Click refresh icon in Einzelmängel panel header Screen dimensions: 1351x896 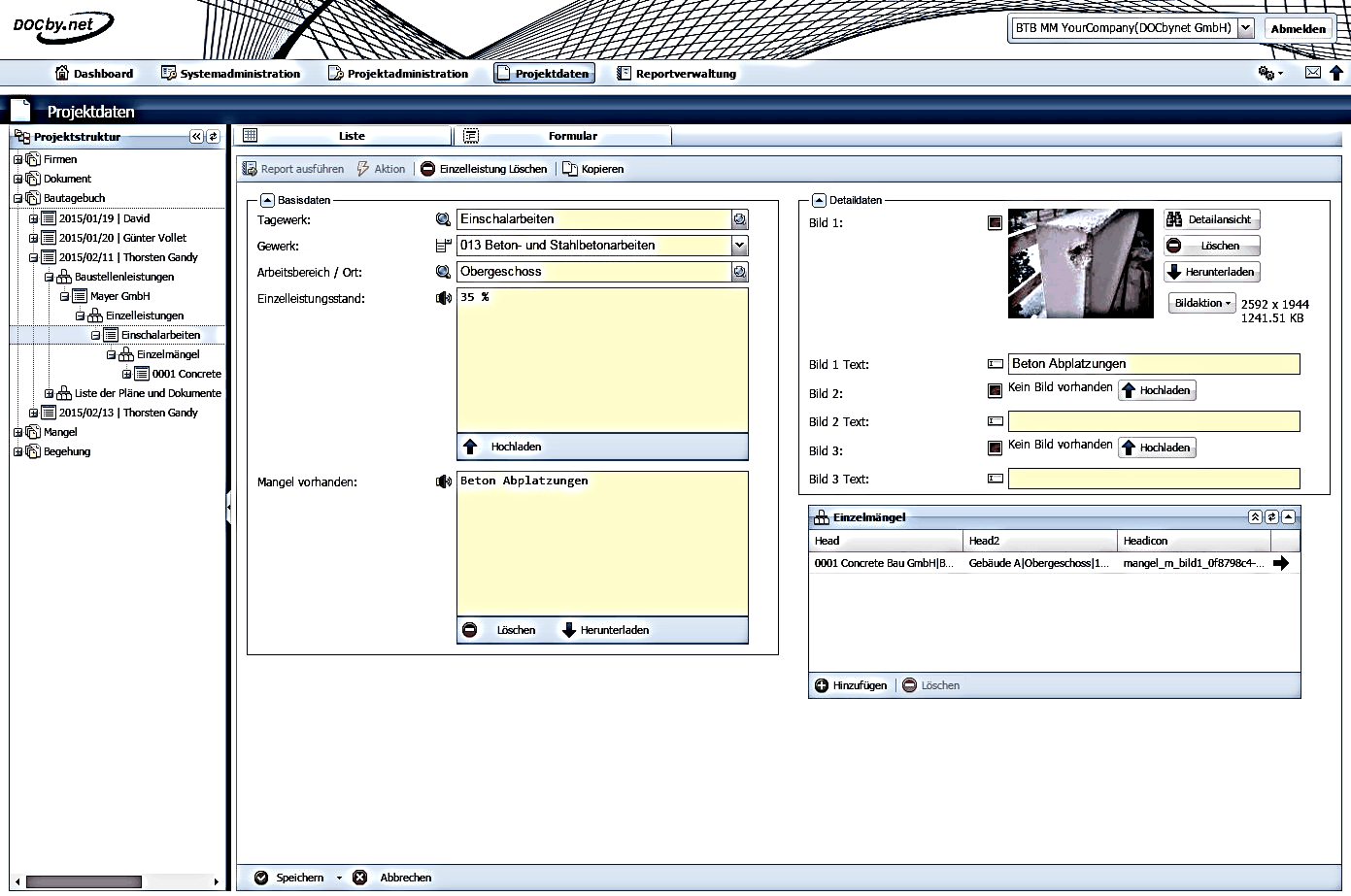point(1271,517)
